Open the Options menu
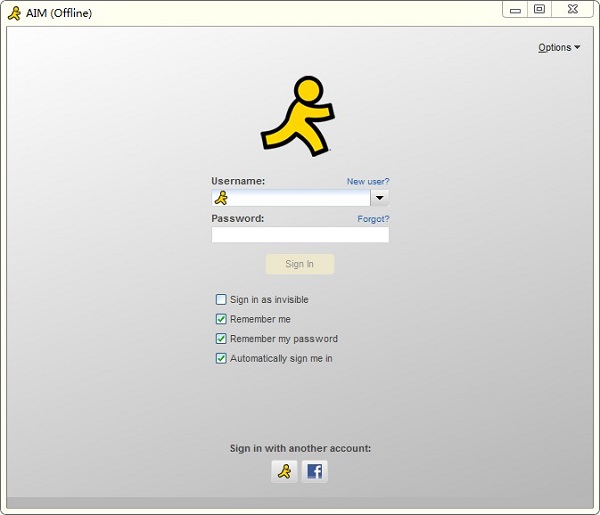 tap(559, 47)
